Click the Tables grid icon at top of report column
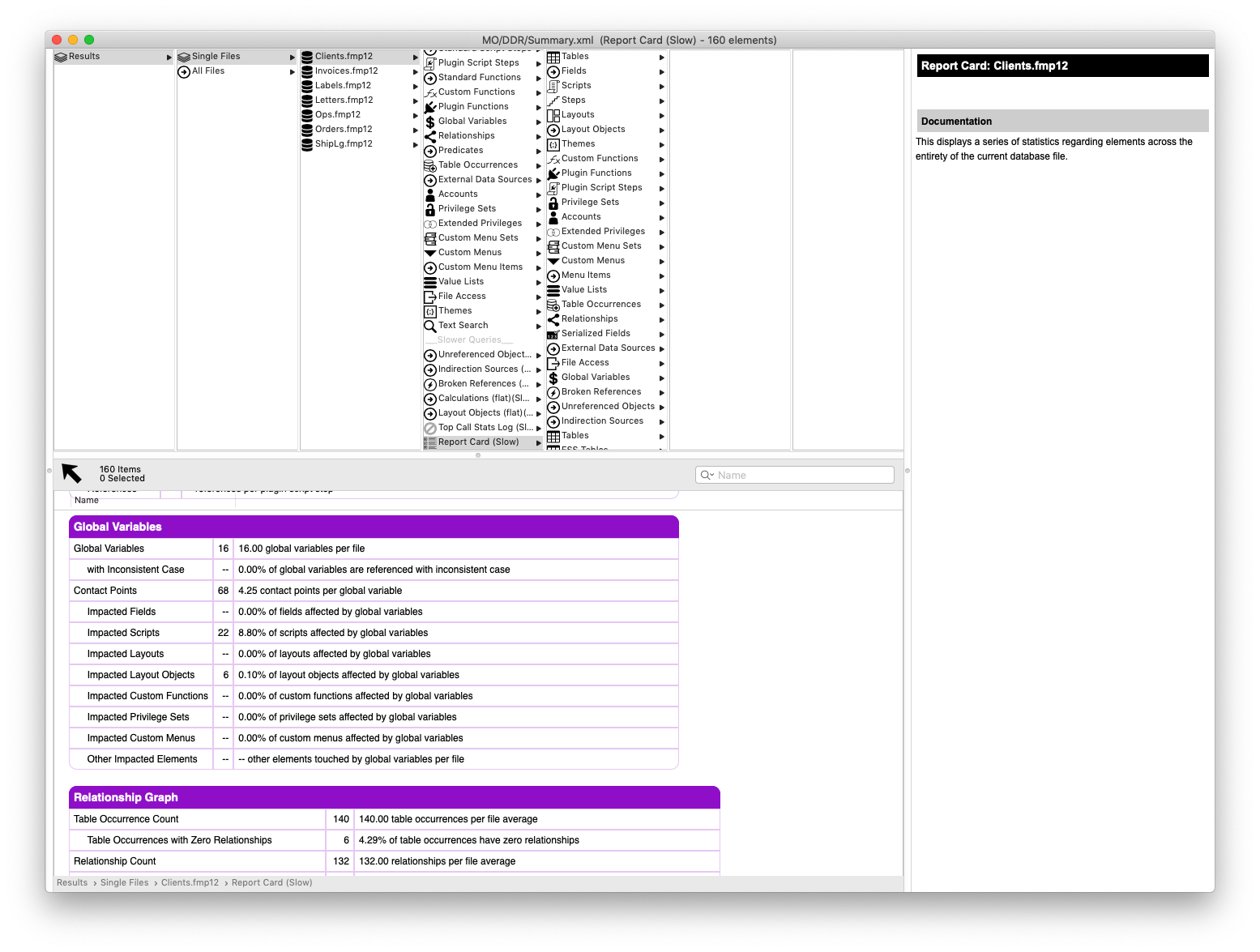The width and height of the screenshot is (1260, 952). click(x=553, y=57)
